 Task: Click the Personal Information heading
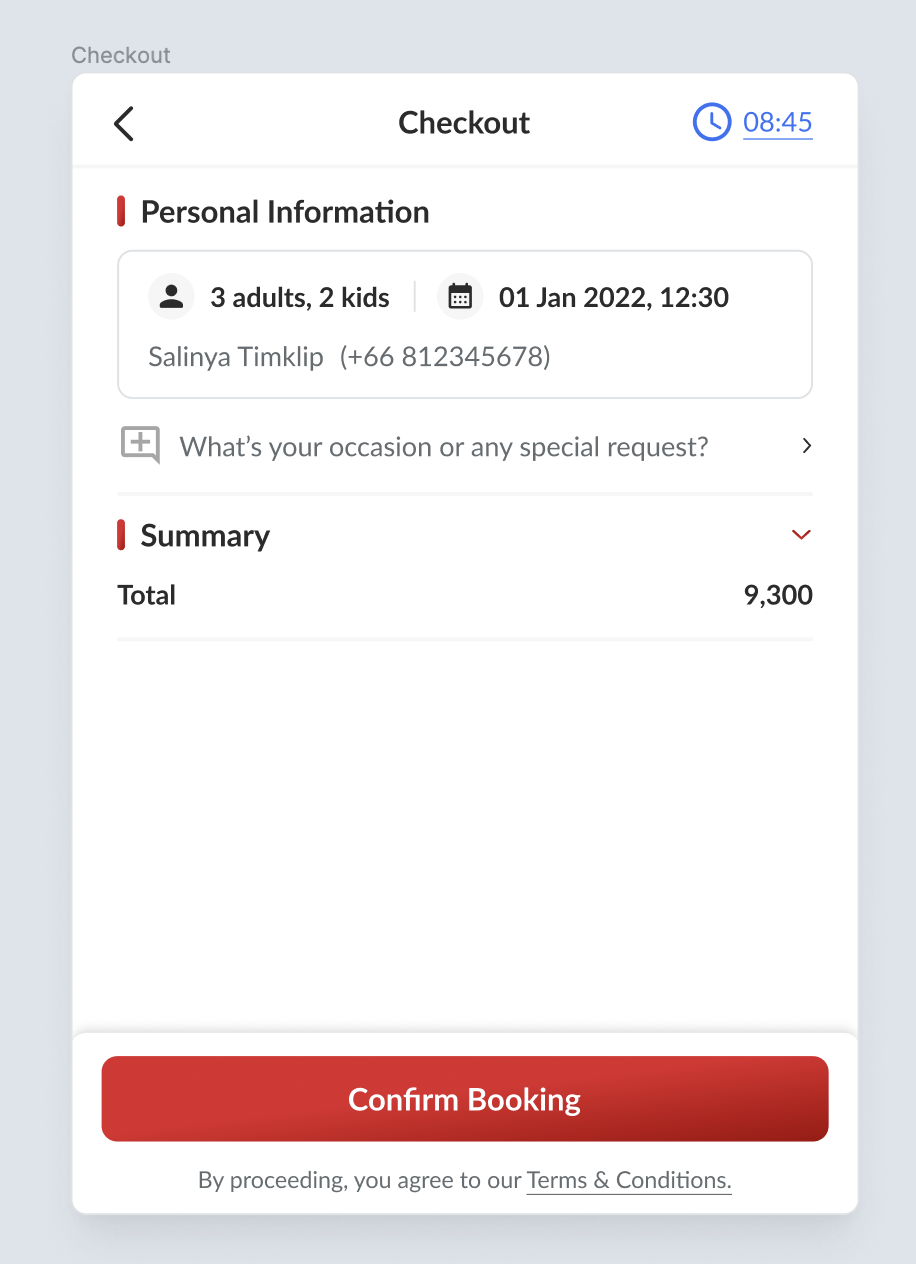click(284, 212)
